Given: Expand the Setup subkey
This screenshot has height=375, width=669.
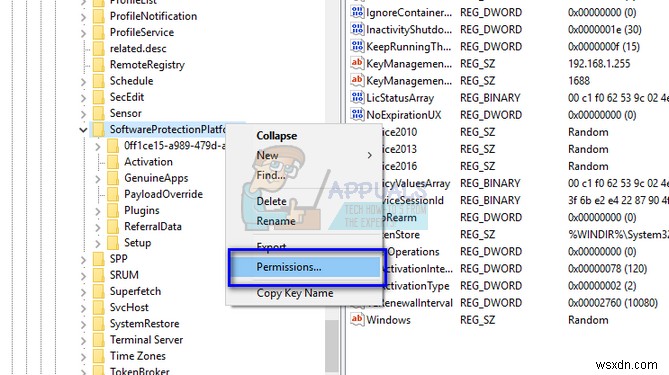Looking at the screenshot, I should [x=98, y=244].
